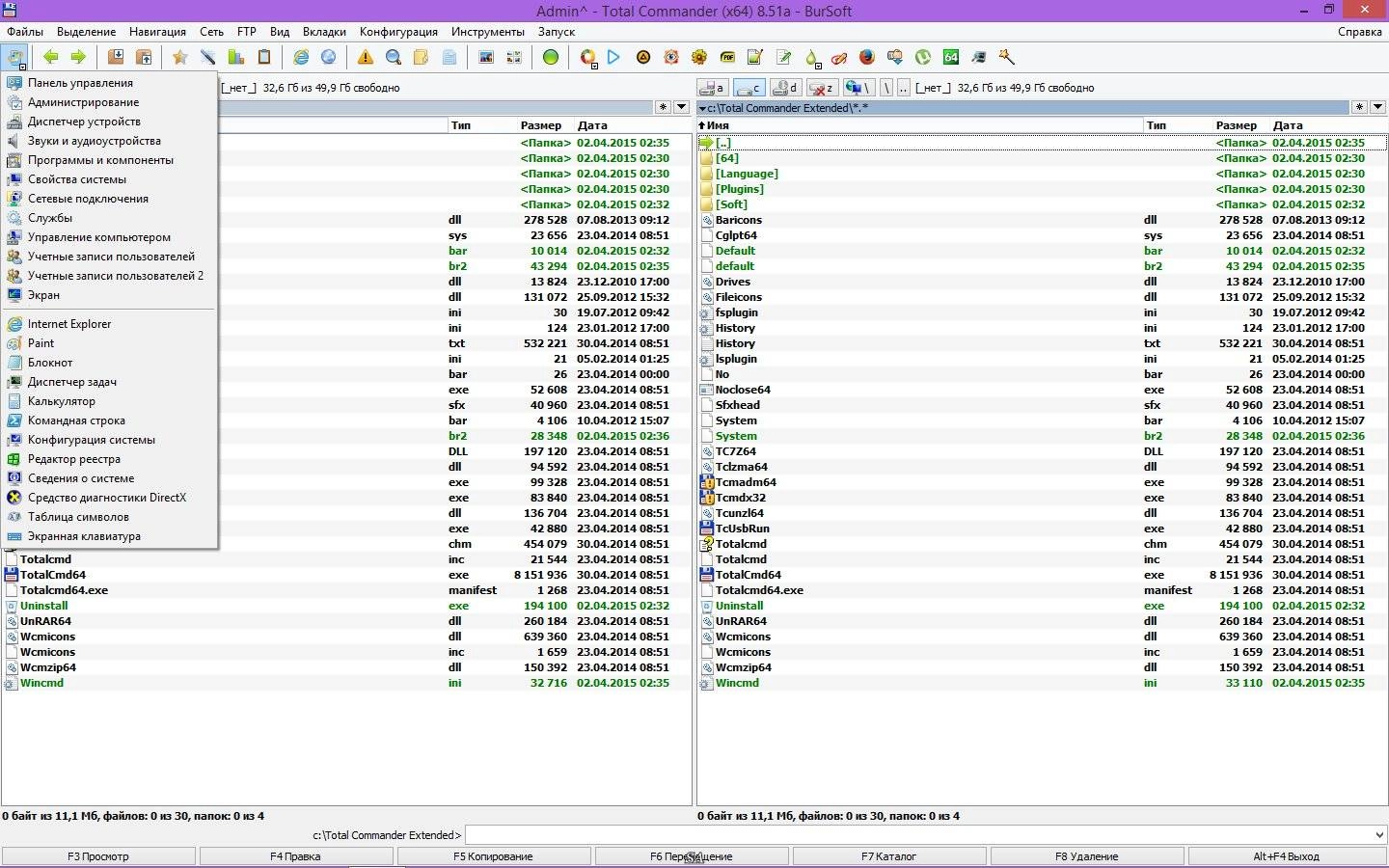This screenshot has height=868, width=1389.
Task: Select Wincmd ini file in left panel
Action: tap(346, 683)
